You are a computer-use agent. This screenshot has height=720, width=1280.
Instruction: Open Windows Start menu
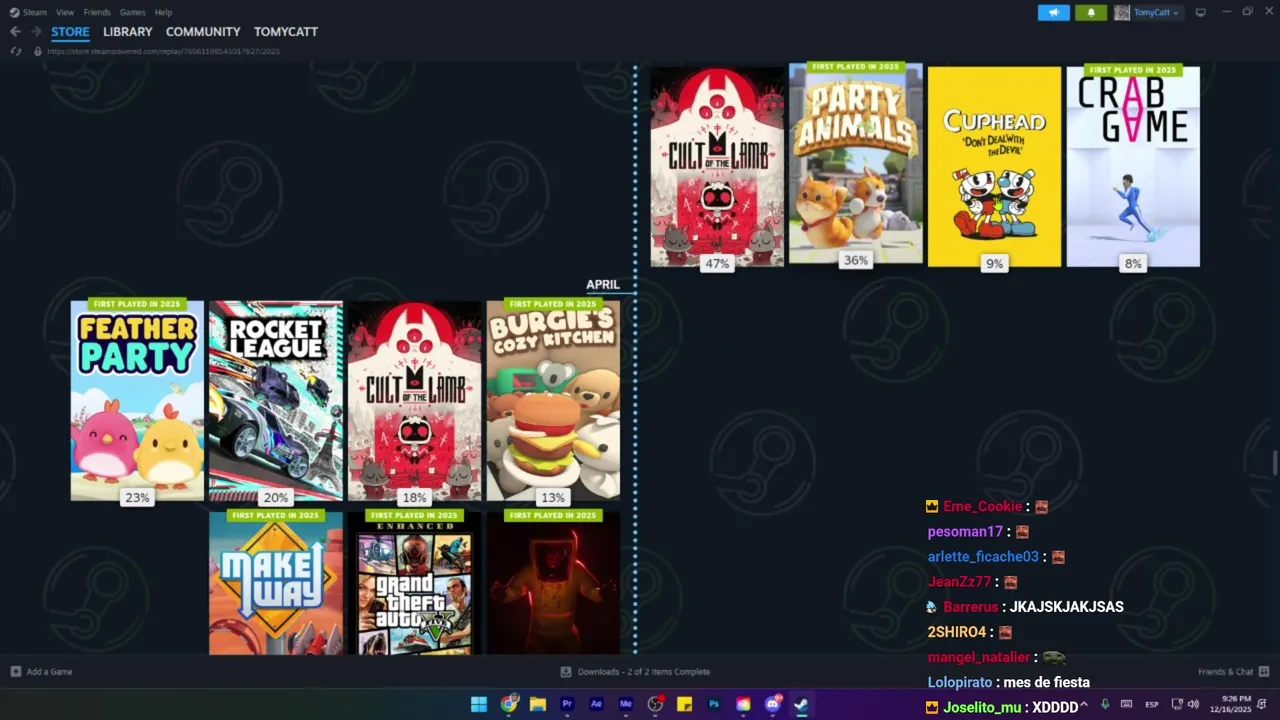pos(479,704)
